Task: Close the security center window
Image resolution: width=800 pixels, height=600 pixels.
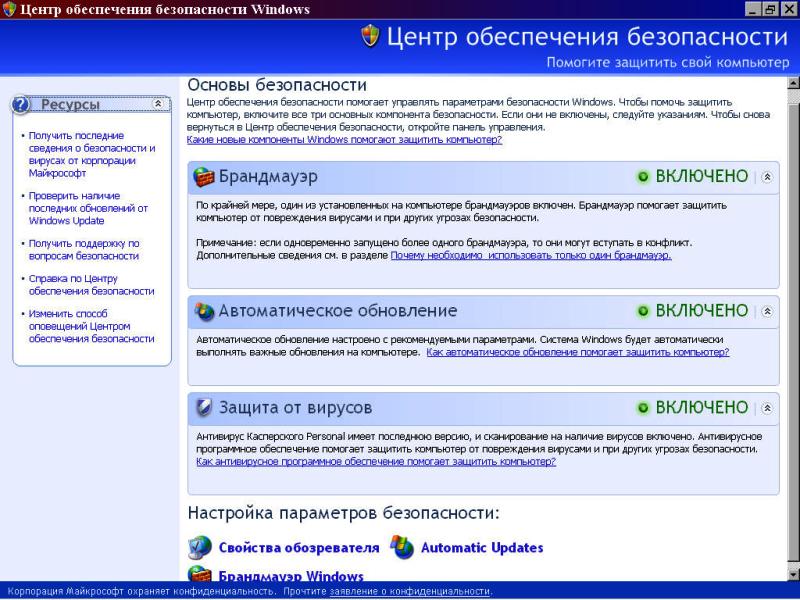Action: [789, 9]
